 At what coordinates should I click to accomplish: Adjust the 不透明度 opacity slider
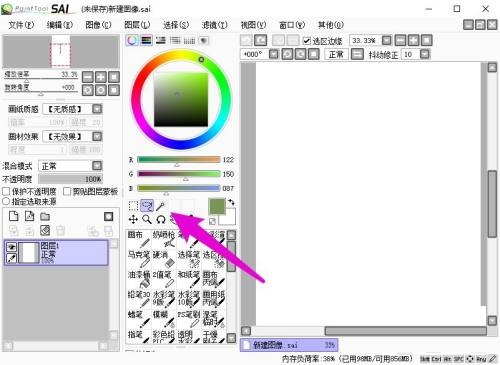click(70, 179)
